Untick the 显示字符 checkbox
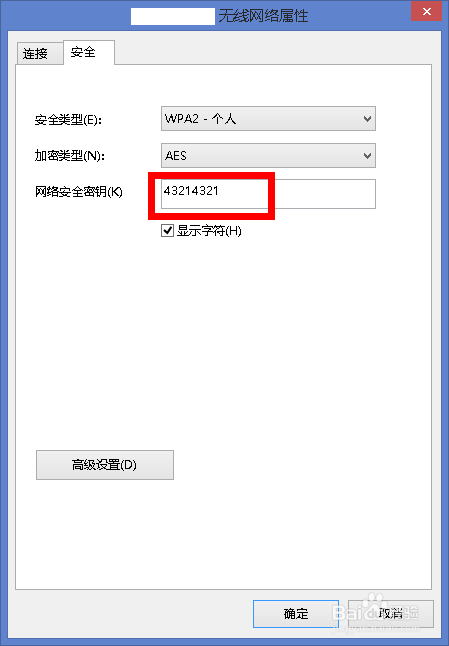Screen dimensions: 449x646 [x=167, y=230]
